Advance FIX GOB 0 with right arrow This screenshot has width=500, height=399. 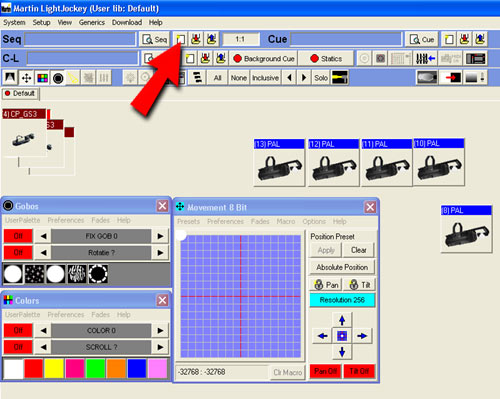pos(160,236)
